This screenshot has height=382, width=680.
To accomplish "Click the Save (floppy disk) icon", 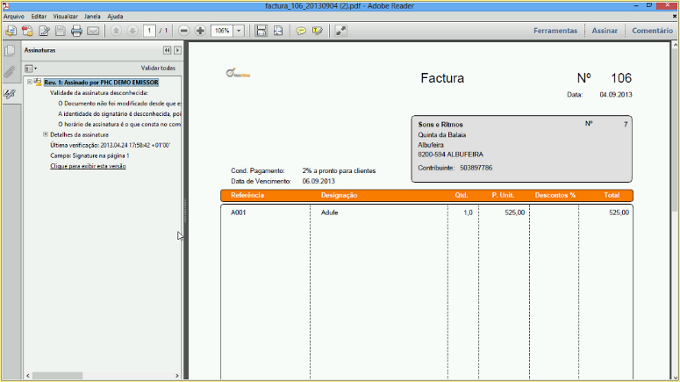I will pos(60,31).
